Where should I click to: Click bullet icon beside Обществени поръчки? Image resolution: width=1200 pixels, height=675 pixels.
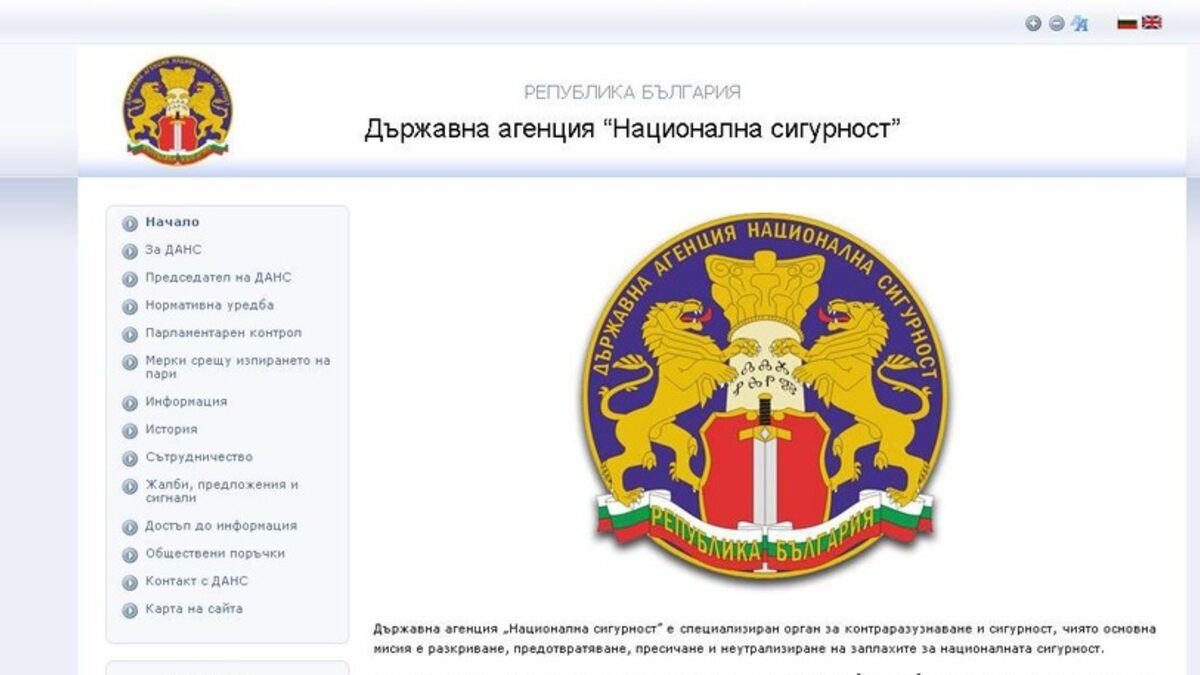pyautogui.click(x=129, y=555)
